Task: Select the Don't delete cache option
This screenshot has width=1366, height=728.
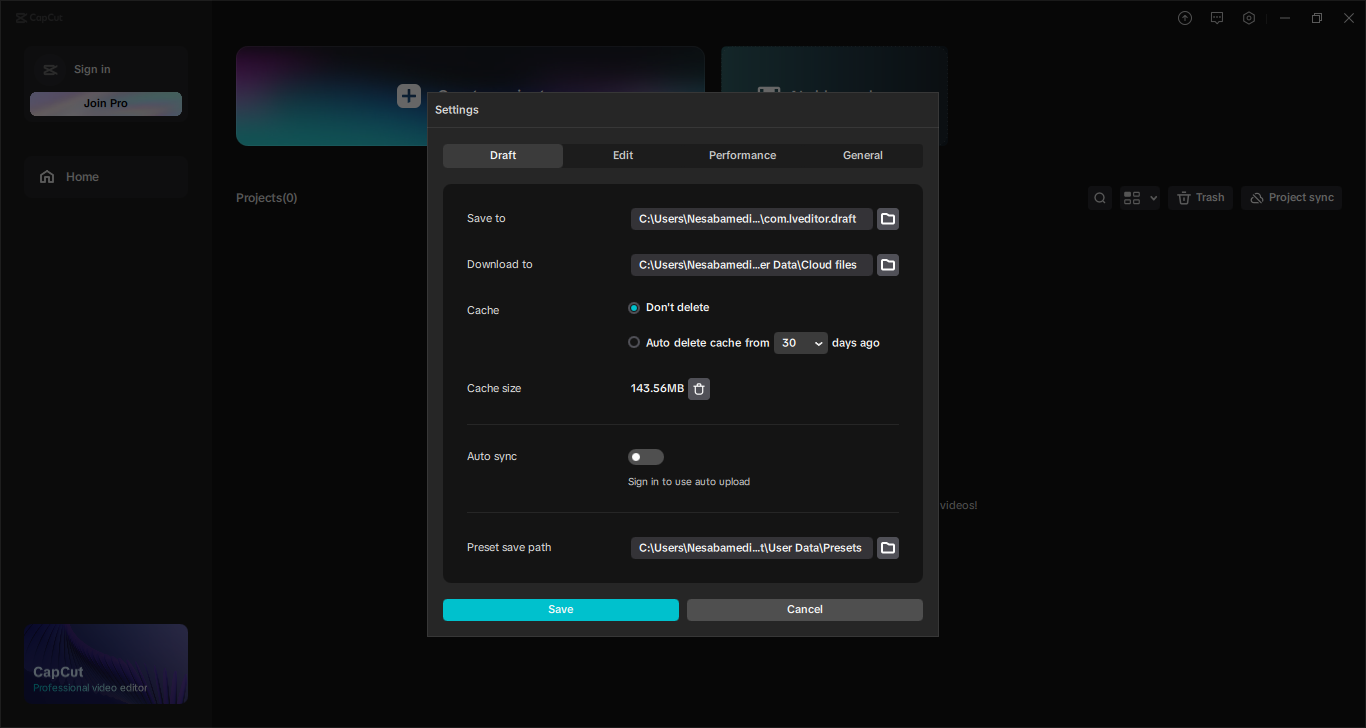Action: (634, 308)
